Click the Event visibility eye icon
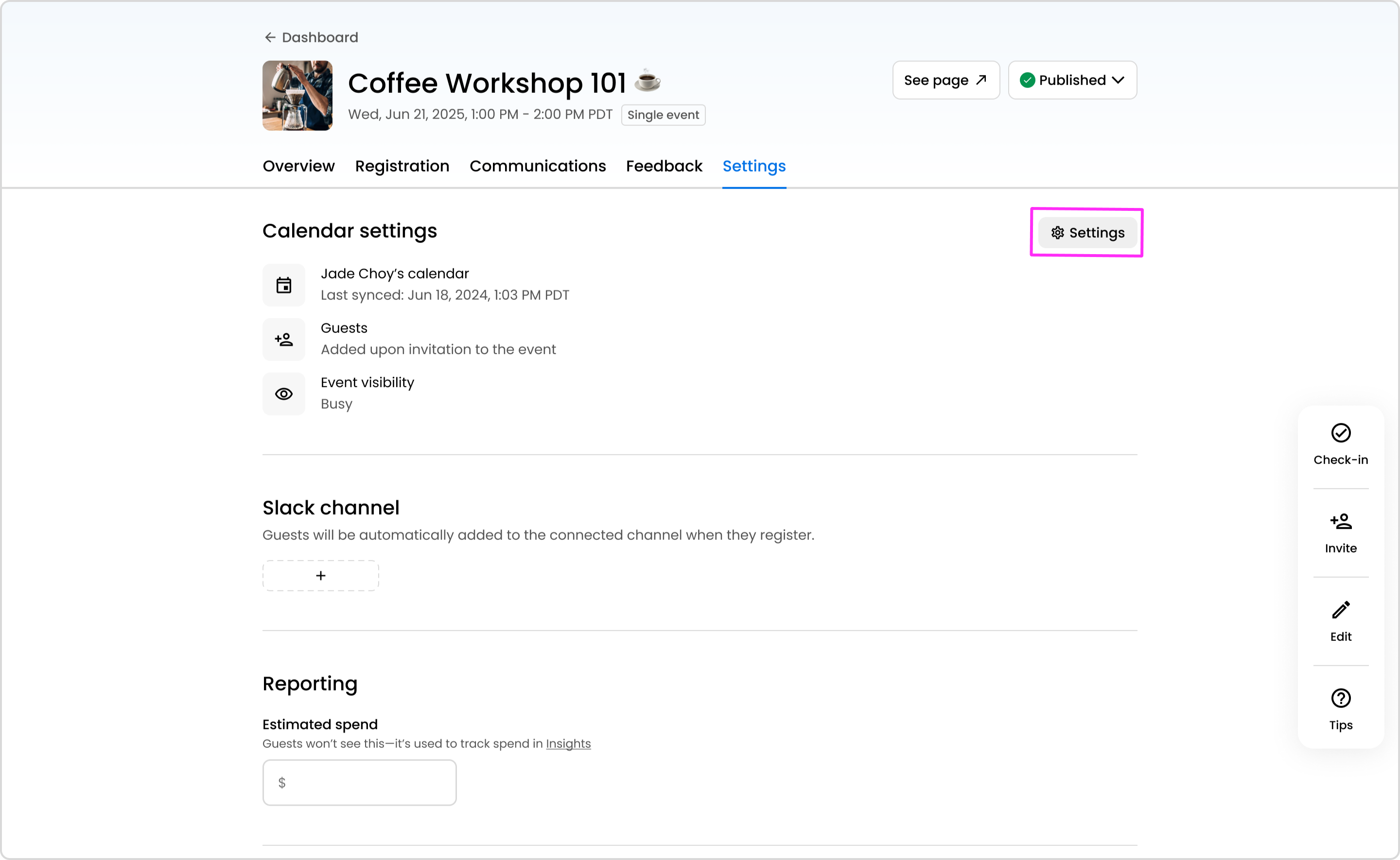Screen dimensions: 1400x860 point(284,394)
